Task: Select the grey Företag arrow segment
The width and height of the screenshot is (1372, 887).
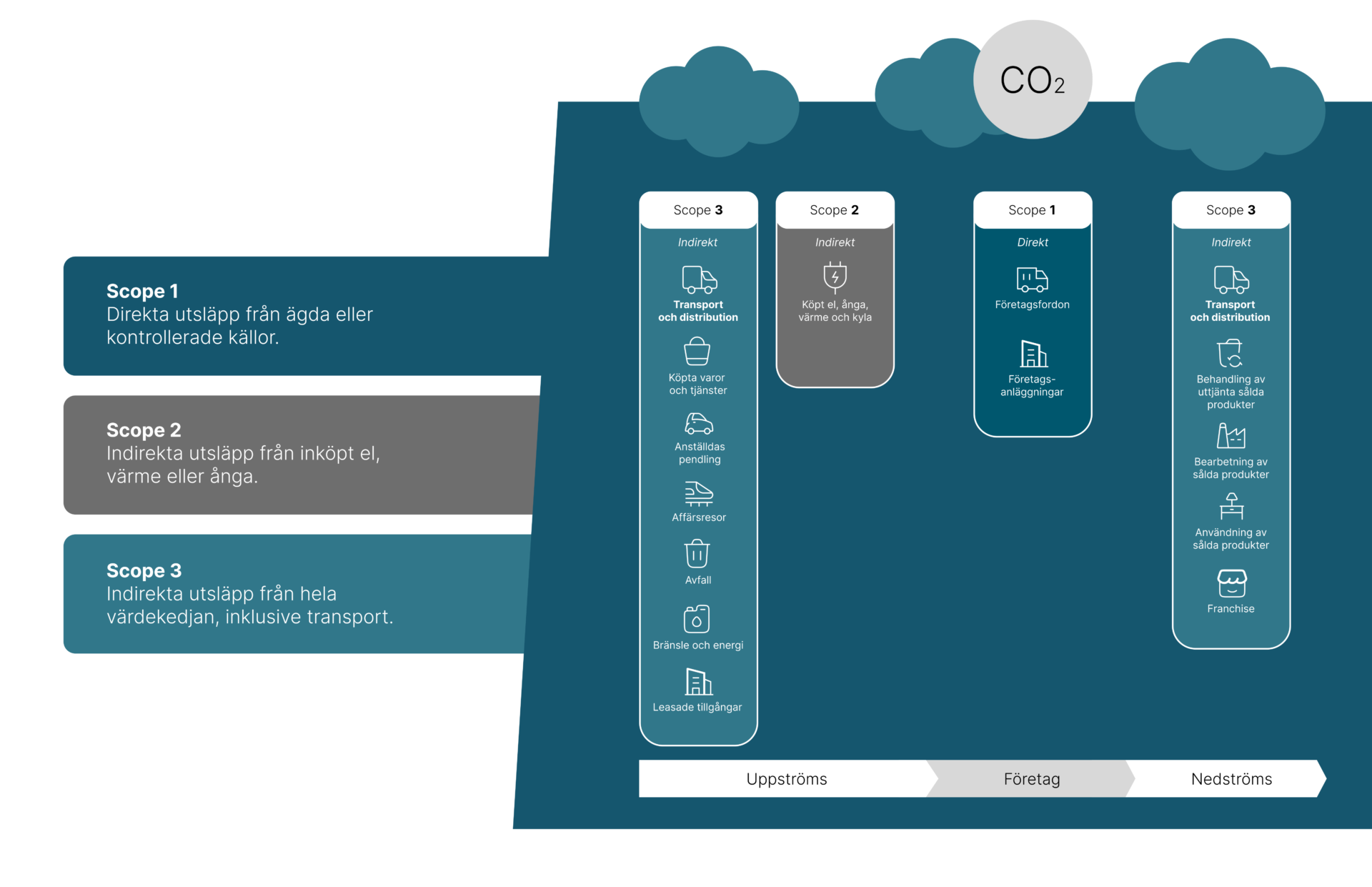Action: point(1031,779)
